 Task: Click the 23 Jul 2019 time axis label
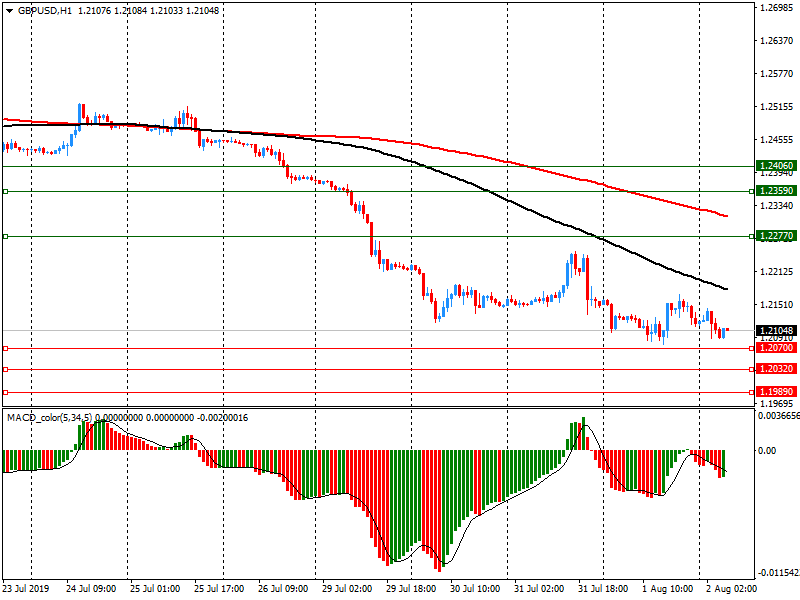26,589
